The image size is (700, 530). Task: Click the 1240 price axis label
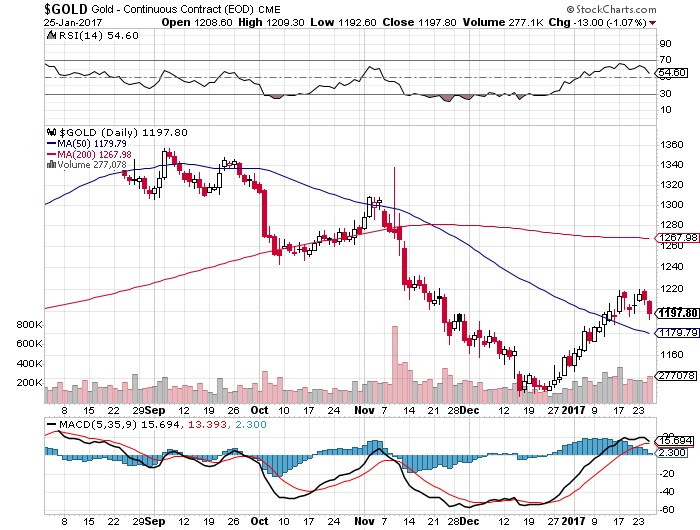coord(671,267)
